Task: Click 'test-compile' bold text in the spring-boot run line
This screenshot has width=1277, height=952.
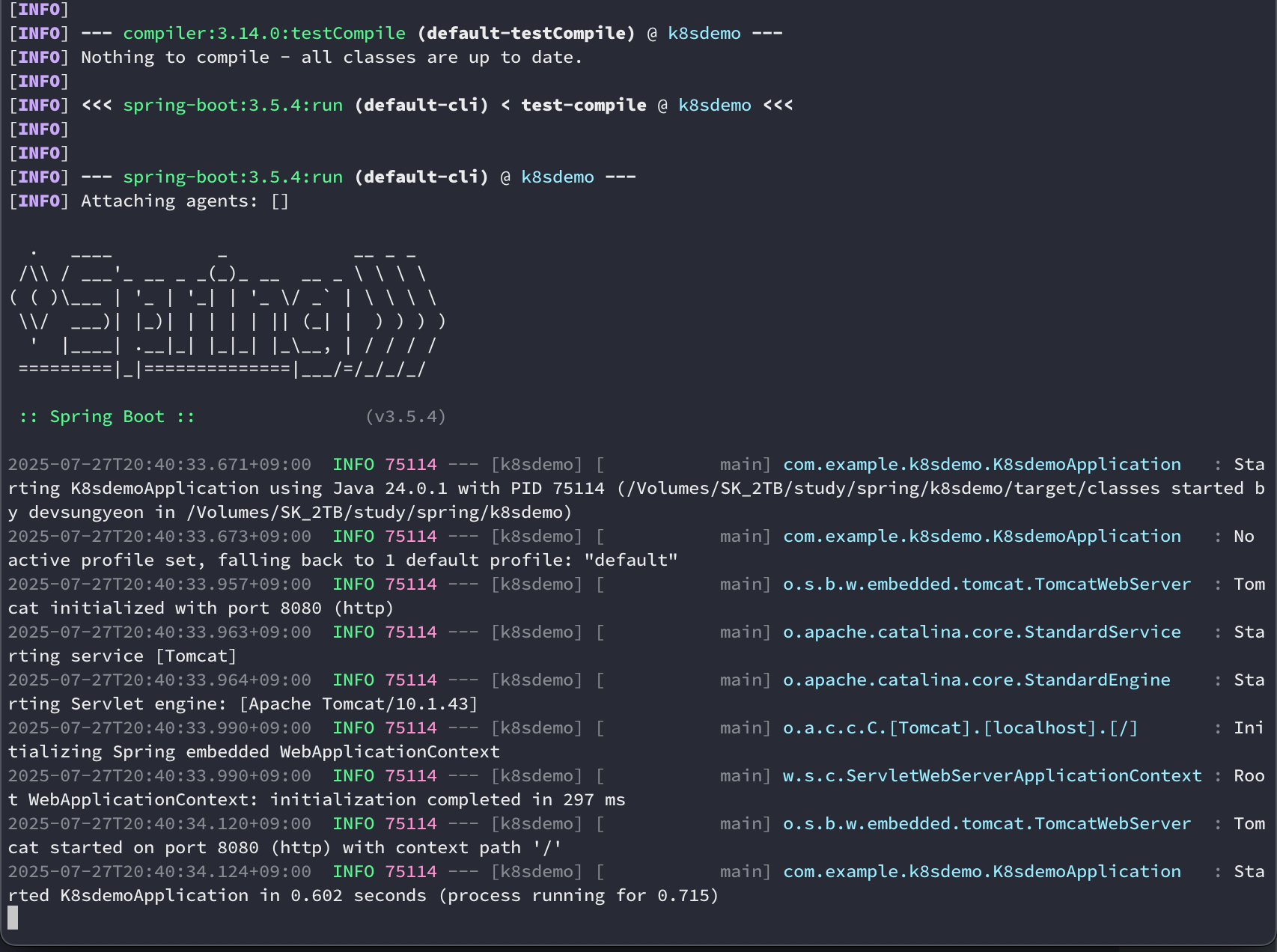Action: click(x=584, y=106)
